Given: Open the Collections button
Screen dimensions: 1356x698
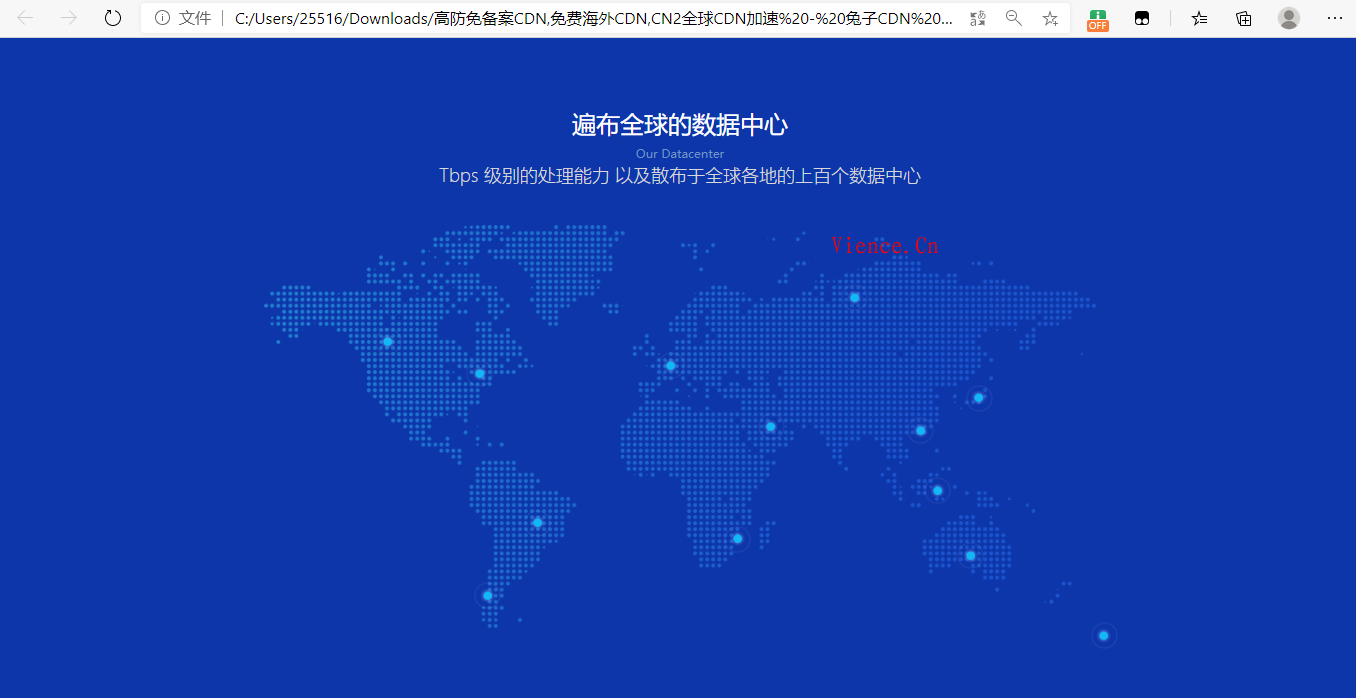Looking at the screenshot, I should [x=1244, y=18].
